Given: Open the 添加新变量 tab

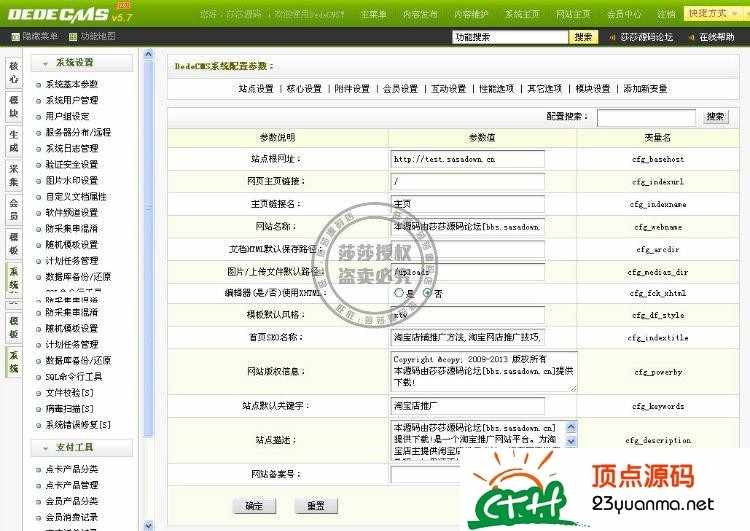Looking at the screenshot, I should (x=645, y=89).
